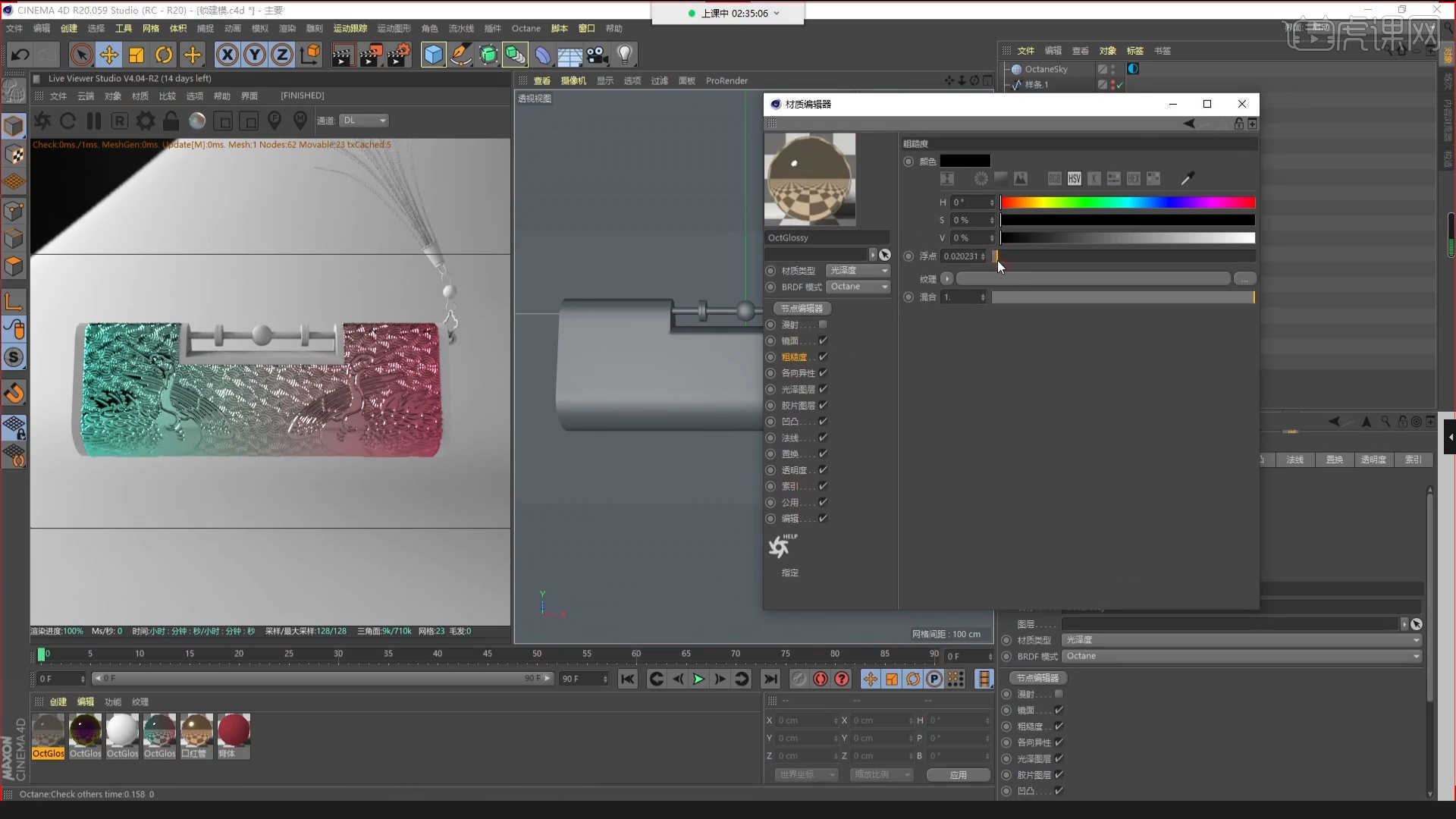Toggle 各向异性 checkbox in material editor
Viewport: 1456px width, 819px height.
click(x=823, y=372)
